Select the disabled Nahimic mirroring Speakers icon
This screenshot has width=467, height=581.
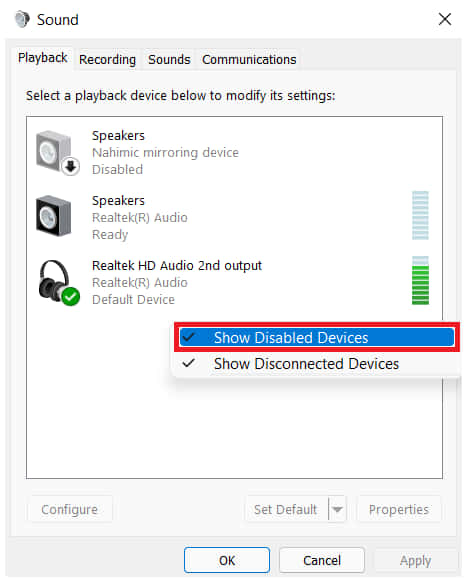point(57,153)
